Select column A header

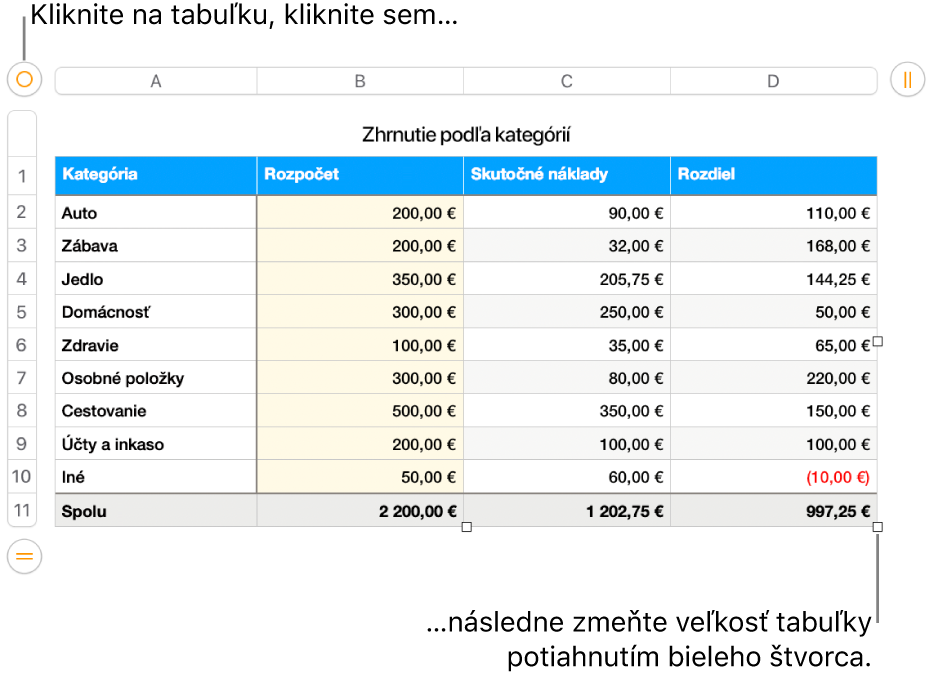pyautogui.click(x=156, y=81)
